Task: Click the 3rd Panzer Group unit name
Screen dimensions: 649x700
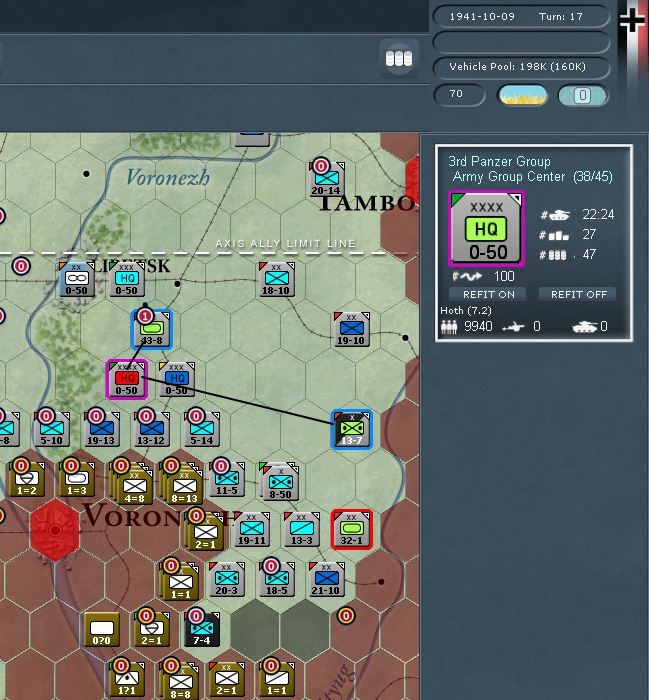Action: click(x=499, y=161)
